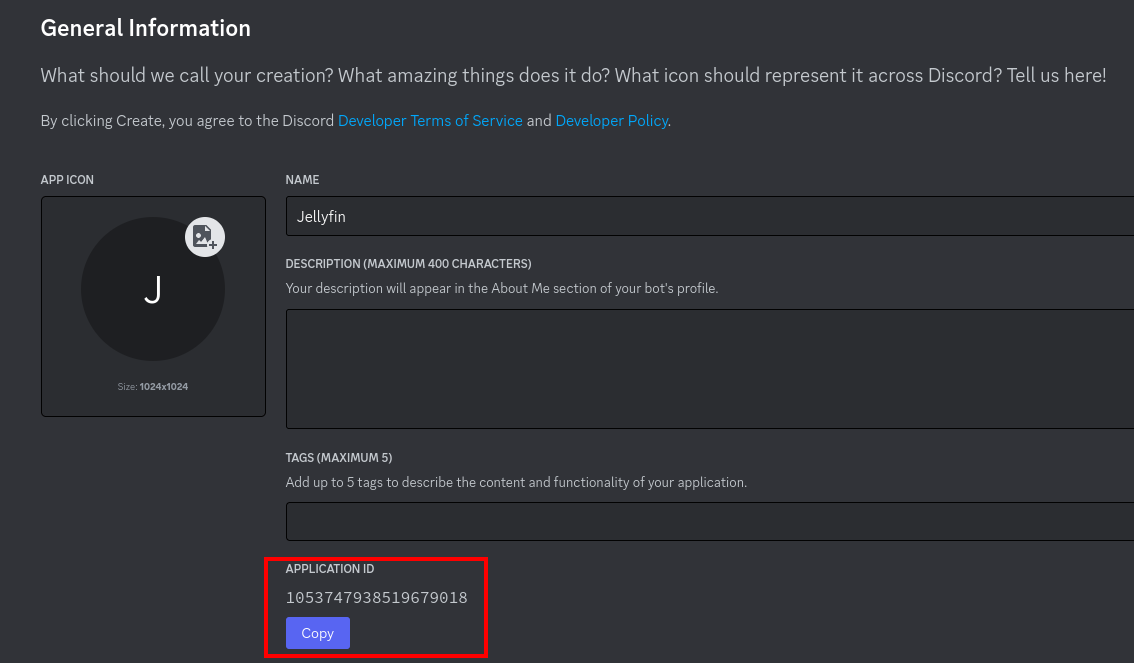The width and height of the screenshot is (1134, 663).
Task: Click inside the Description text area
Action: click(700, 368)
